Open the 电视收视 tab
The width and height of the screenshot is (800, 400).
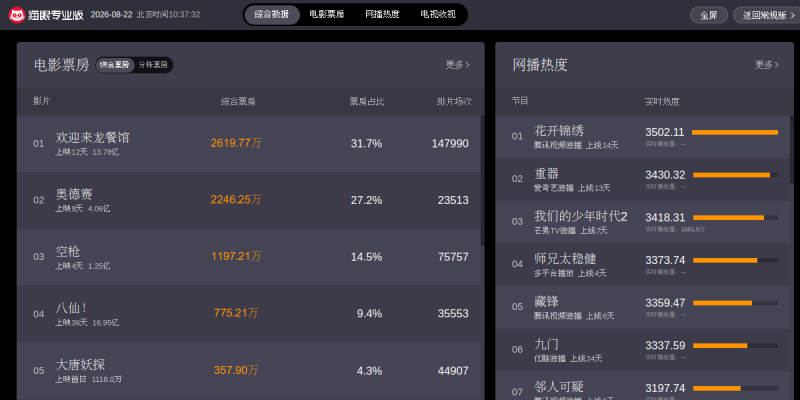pos(438,15)
